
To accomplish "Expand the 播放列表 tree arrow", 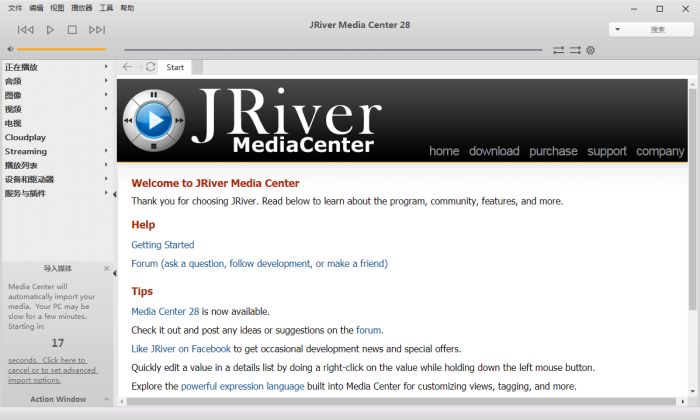I will [x=106, y=165].
